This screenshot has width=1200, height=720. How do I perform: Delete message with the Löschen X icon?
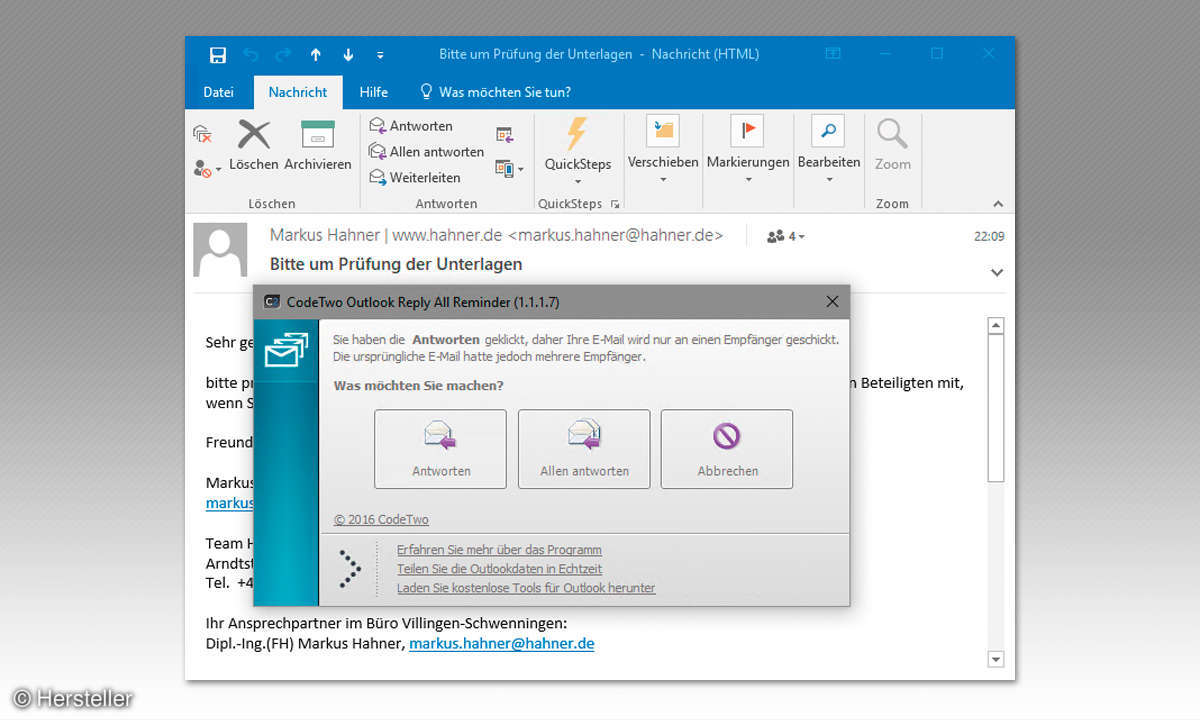coord(254,146)
